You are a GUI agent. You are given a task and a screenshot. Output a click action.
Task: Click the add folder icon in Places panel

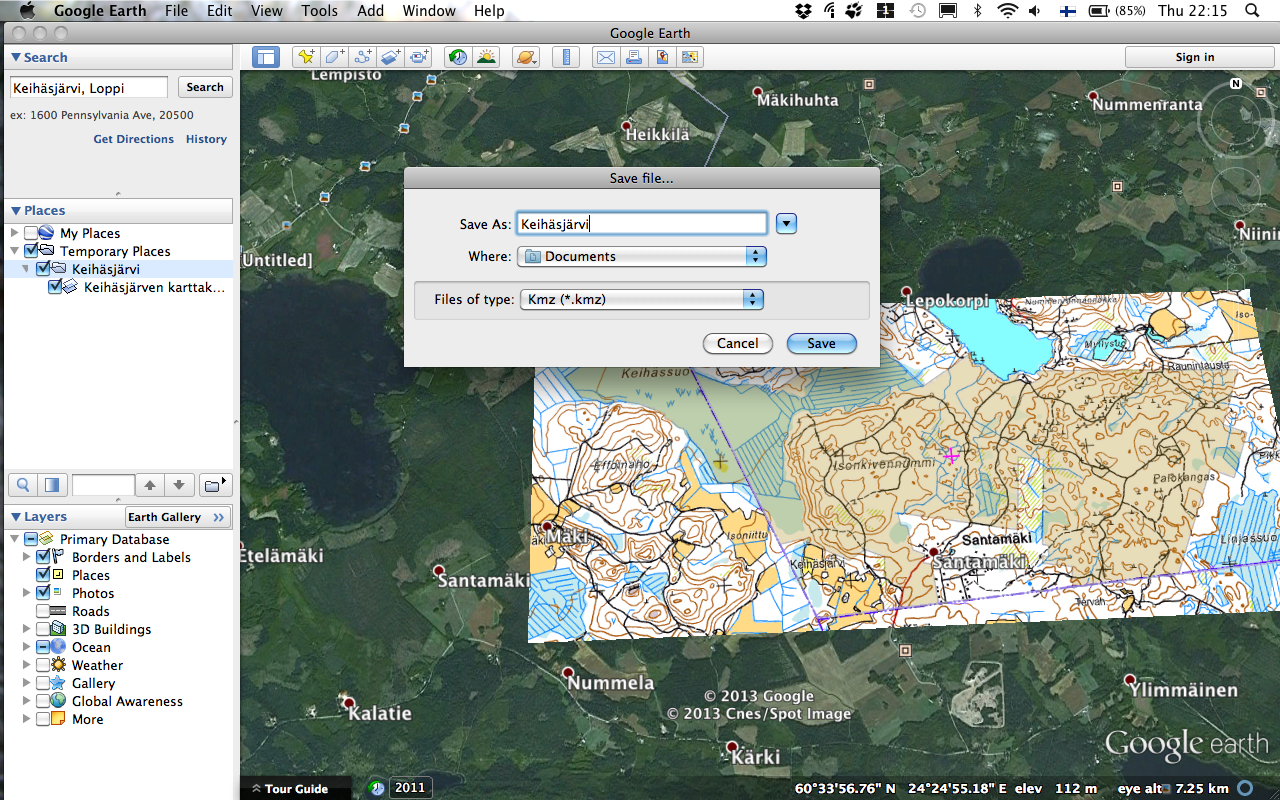(x=214, y=485)
